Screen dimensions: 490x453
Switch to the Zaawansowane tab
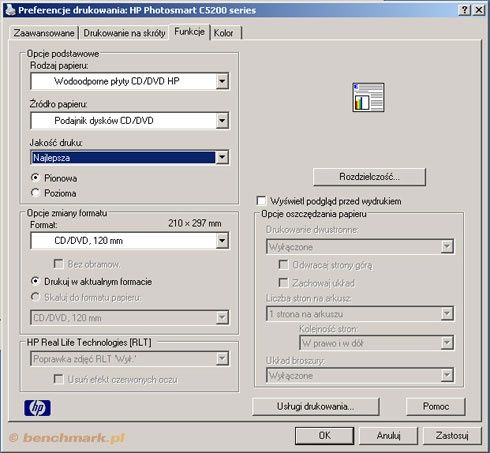pyautogui.click(x=44, y=33)
